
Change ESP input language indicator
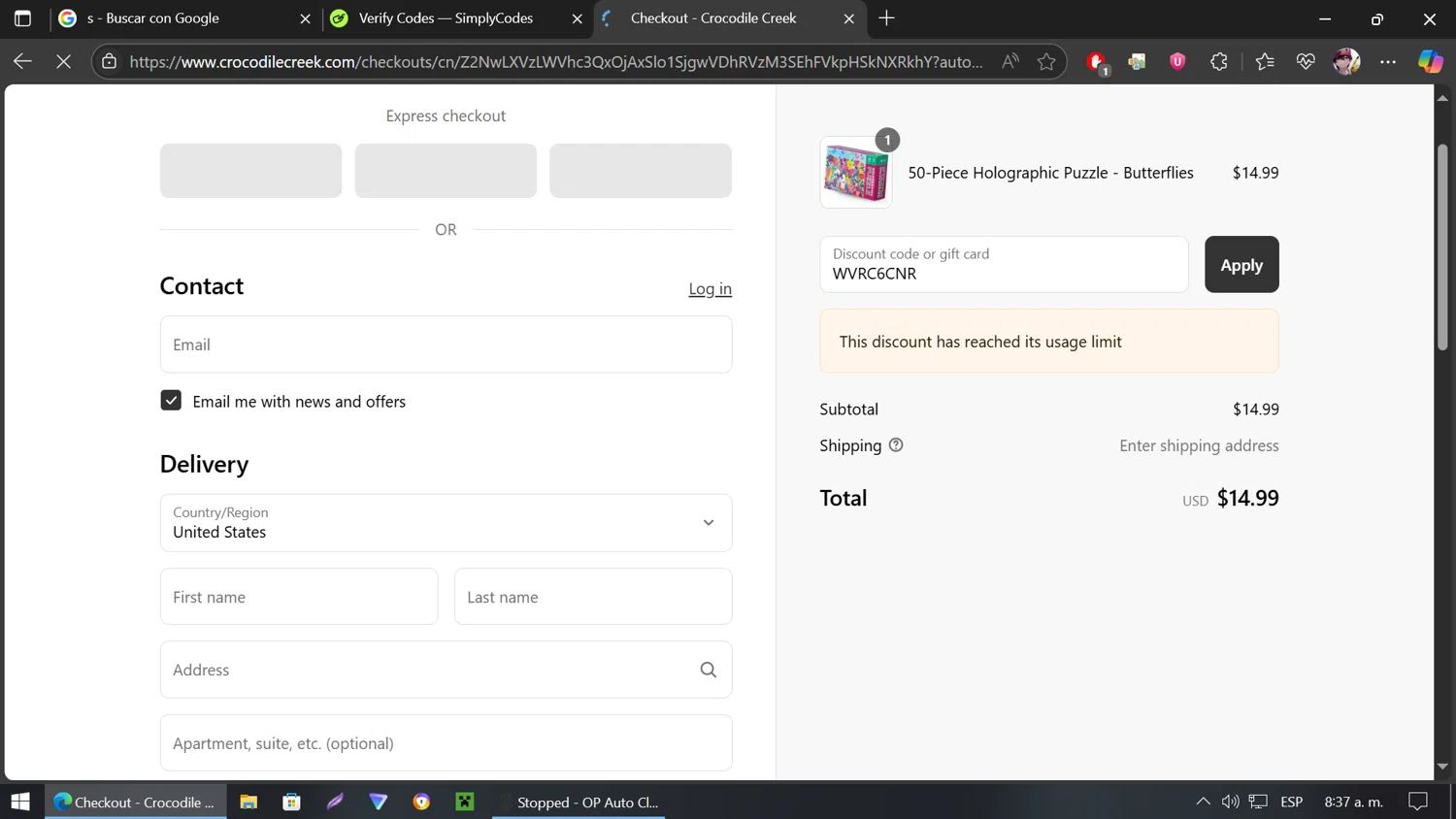(1291, 802)
